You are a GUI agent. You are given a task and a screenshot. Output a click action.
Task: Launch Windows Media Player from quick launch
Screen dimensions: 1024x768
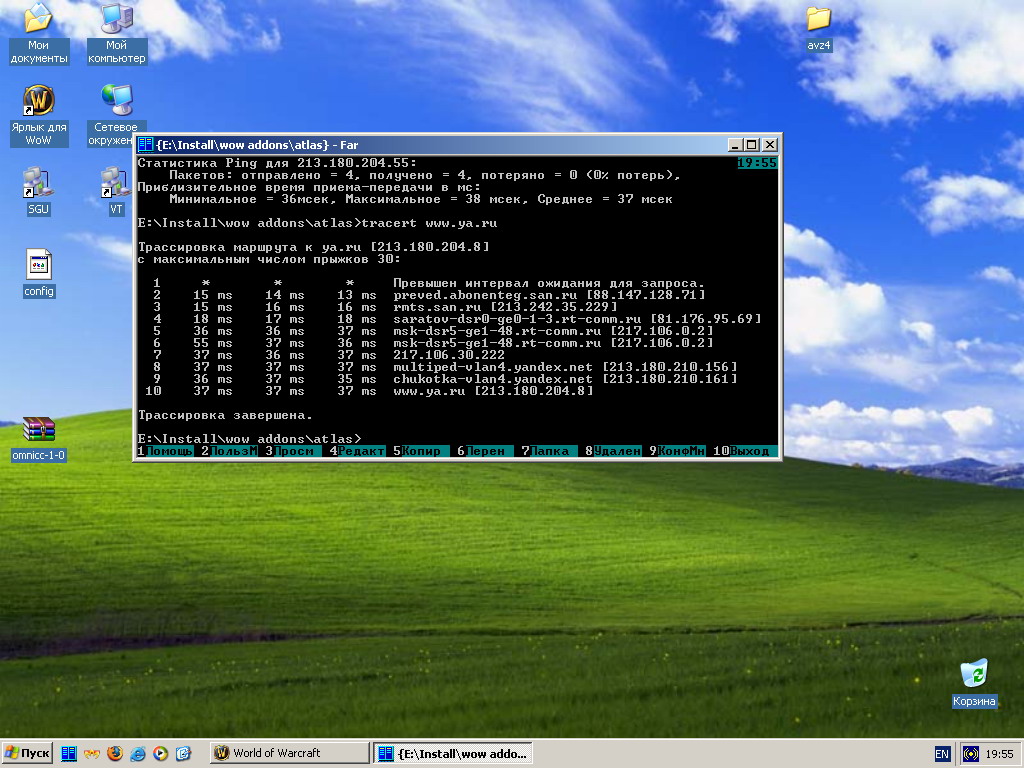tap(161, 753)
